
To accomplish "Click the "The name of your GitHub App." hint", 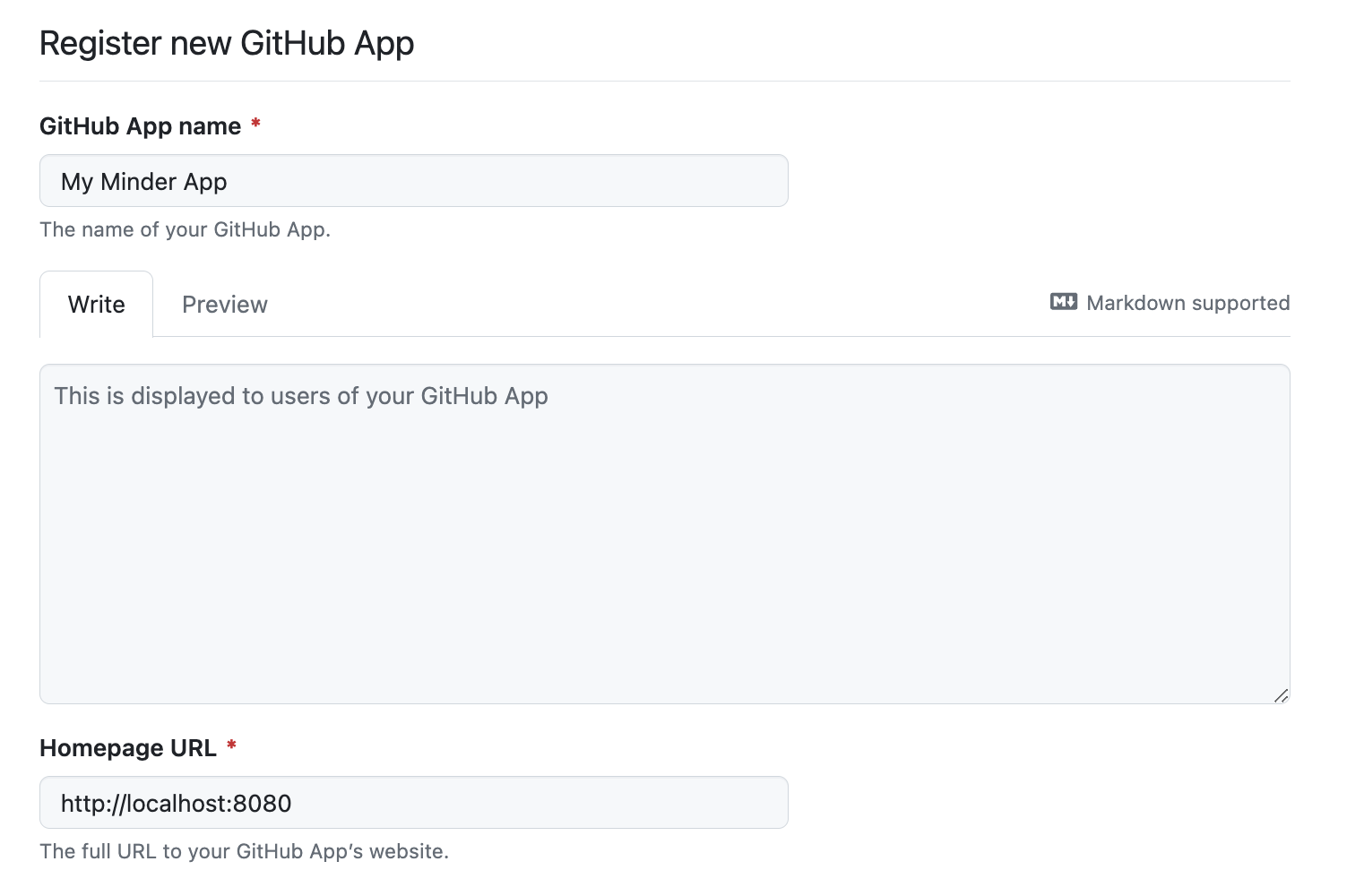I will 185,229.
